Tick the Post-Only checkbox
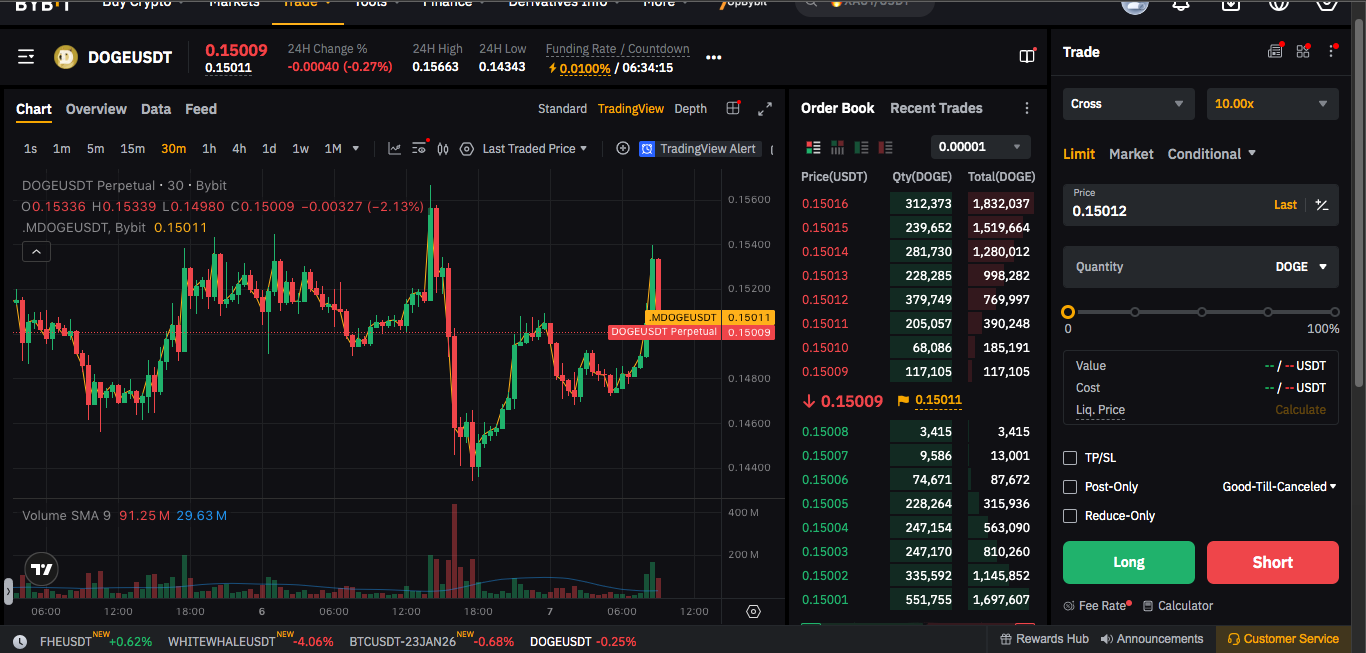This screenshot has height=653, width=1366. [x=1070, y=487]
